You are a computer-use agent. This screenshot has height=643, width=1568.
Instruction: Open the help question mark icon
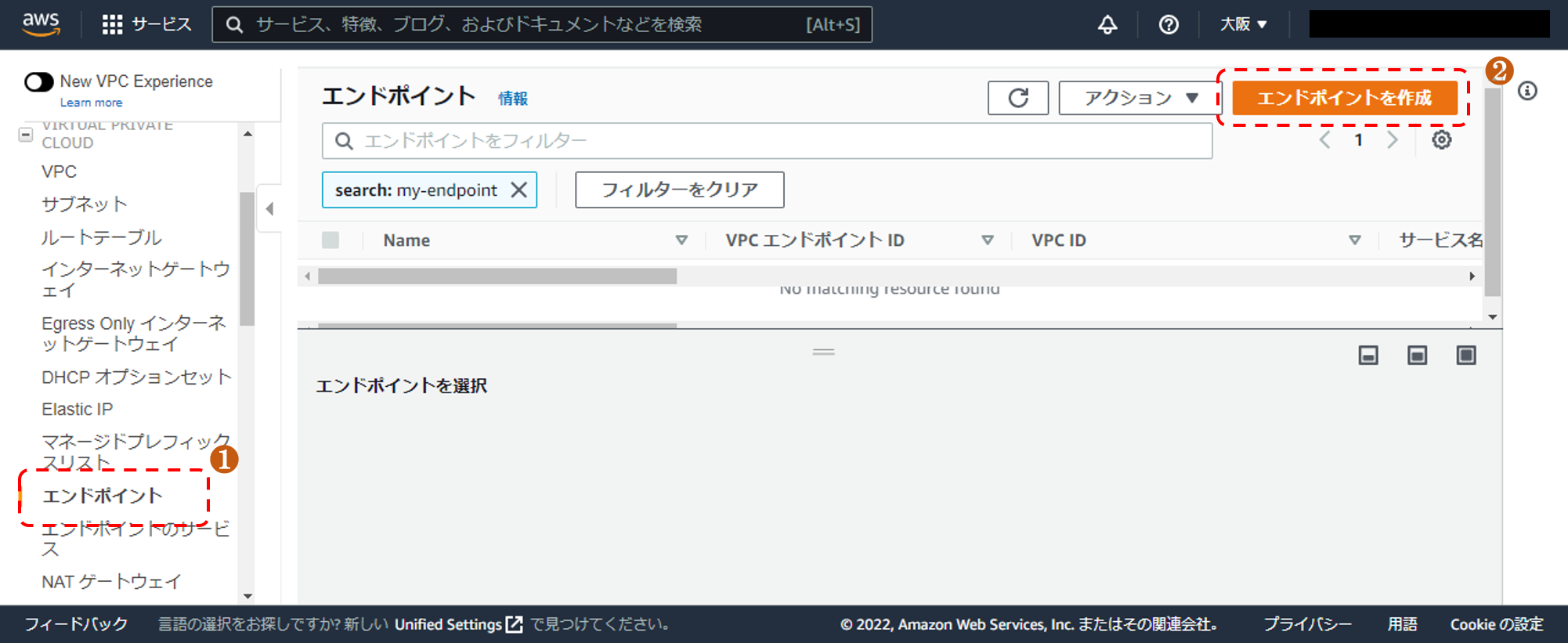(x=1168, y=25)
